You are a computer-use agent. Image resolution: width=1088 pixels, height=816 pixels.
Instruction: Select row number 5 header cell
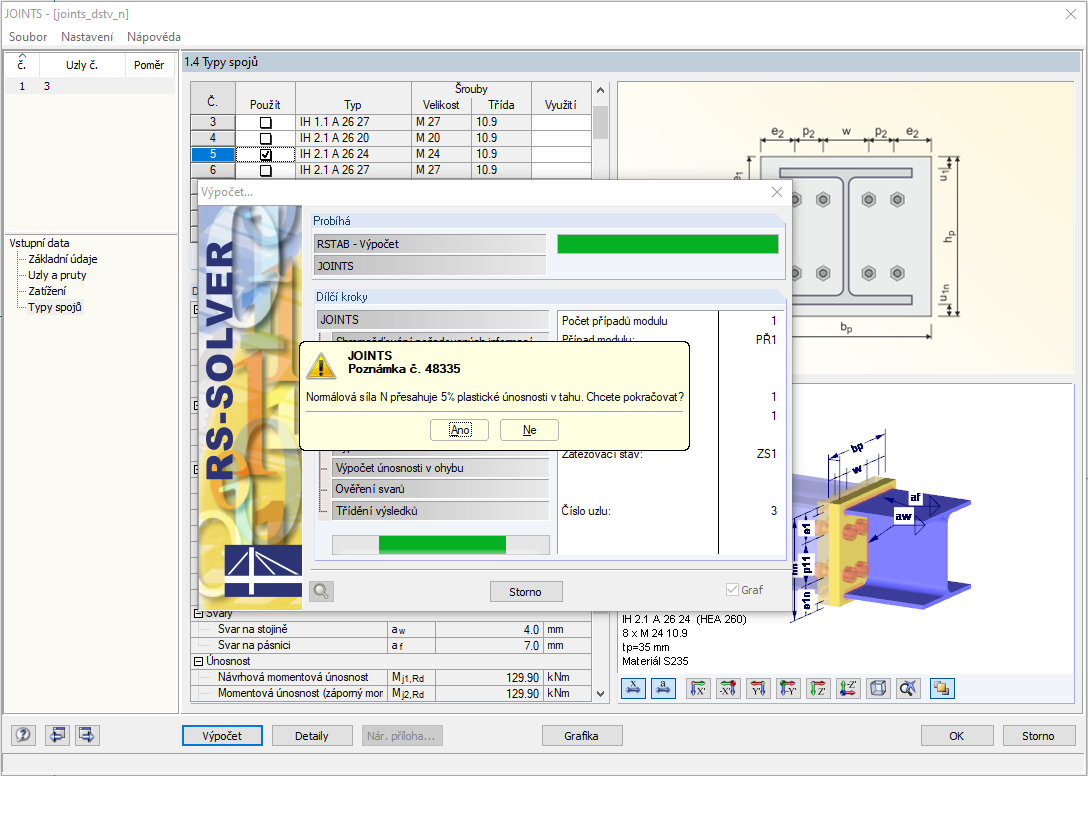213,154
